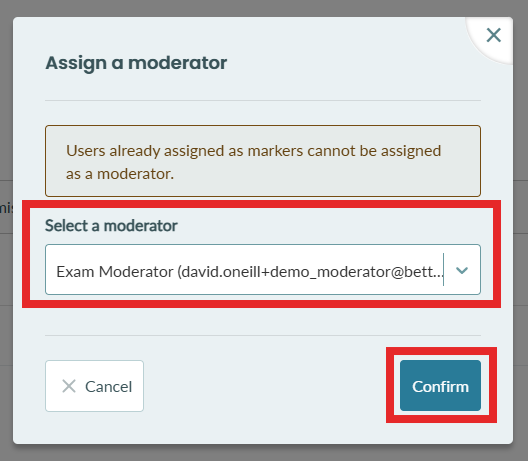Click the dimmed backdrop below the dialog
This screenshot has width=528, height=461.
[x=264, y=453]
